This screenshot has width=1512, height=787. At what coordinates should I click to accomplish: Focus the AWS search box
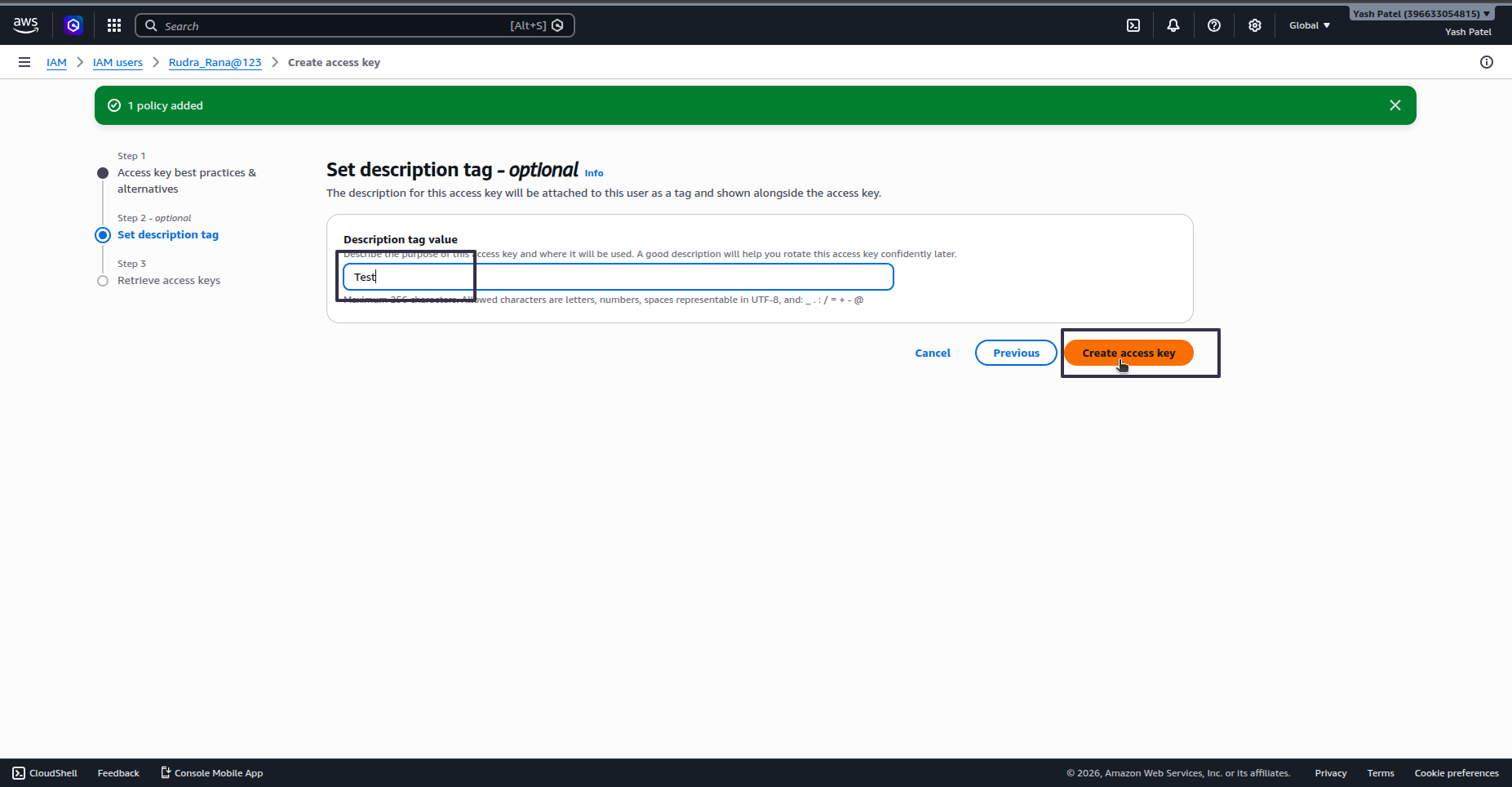click(355, 25)
